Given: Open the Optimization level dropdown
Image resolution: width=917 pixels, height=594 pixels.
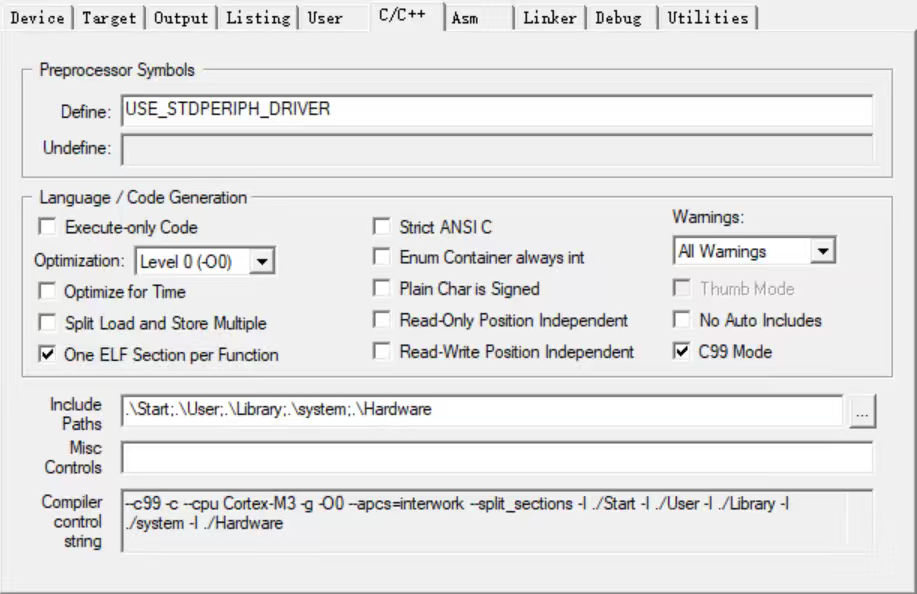Looking at the screenshot, I should point(205,261).
